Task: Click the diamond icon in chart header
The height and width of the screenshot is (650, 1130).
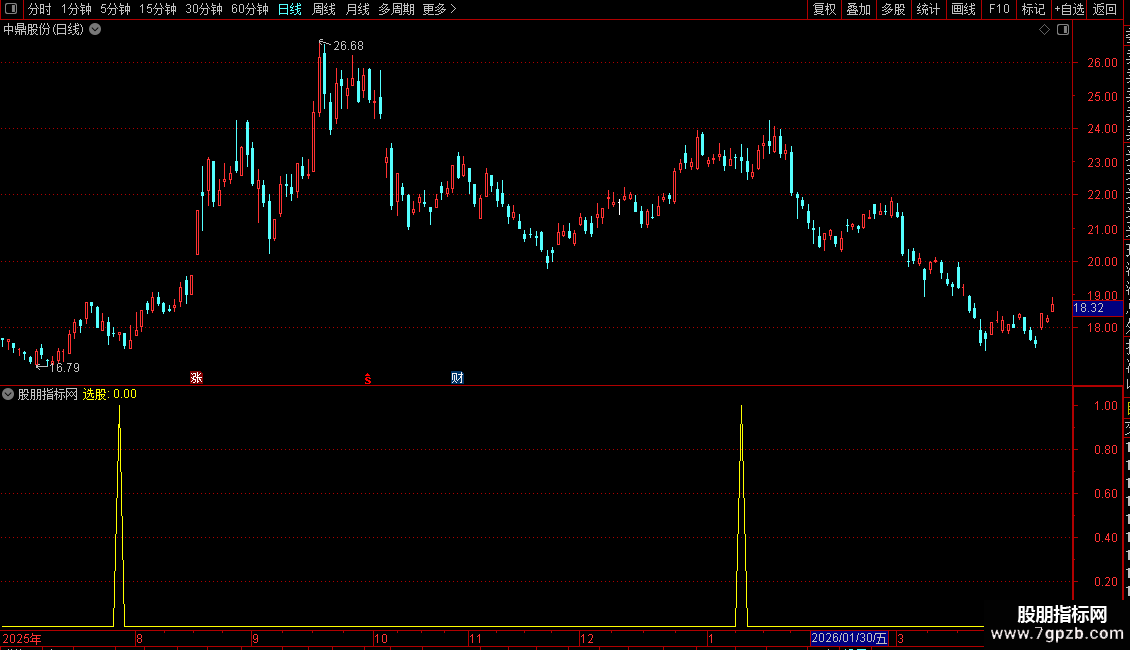Action: pyautogui.click(x=1044, y=30)
